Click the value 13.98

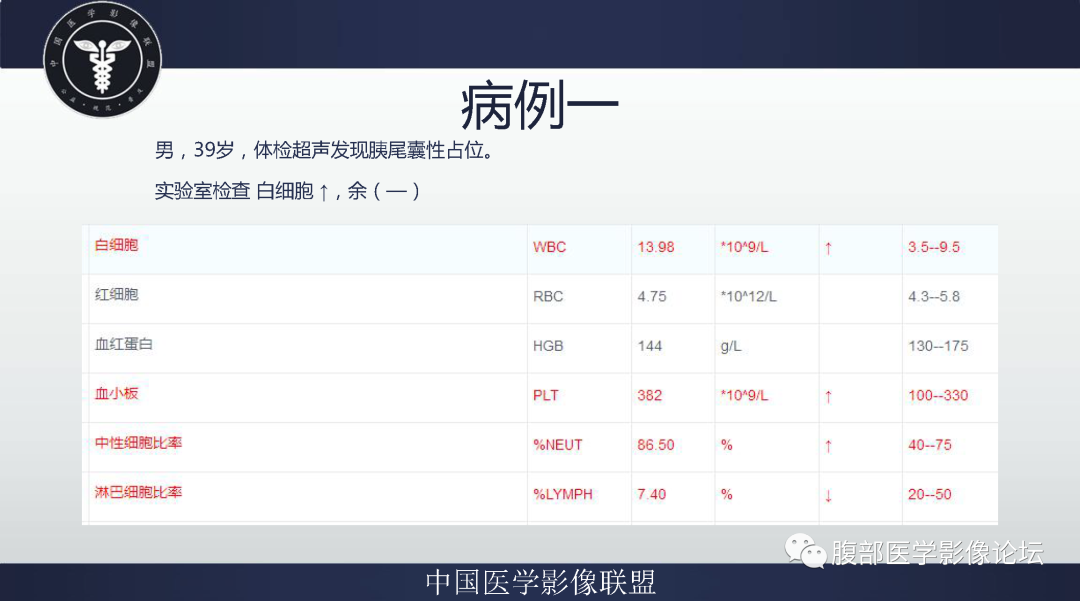[656, 247]
